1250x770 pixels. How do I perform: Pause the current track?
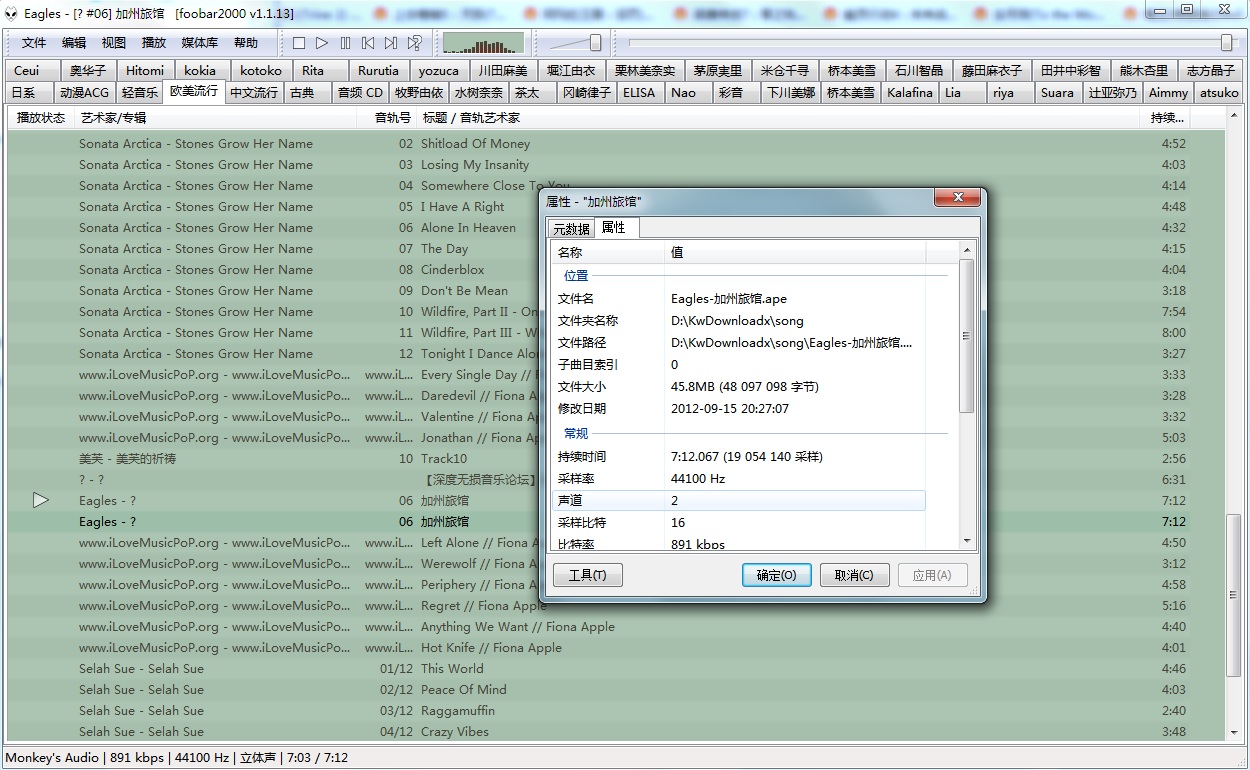pyautogui.click(x=345, y=43)
